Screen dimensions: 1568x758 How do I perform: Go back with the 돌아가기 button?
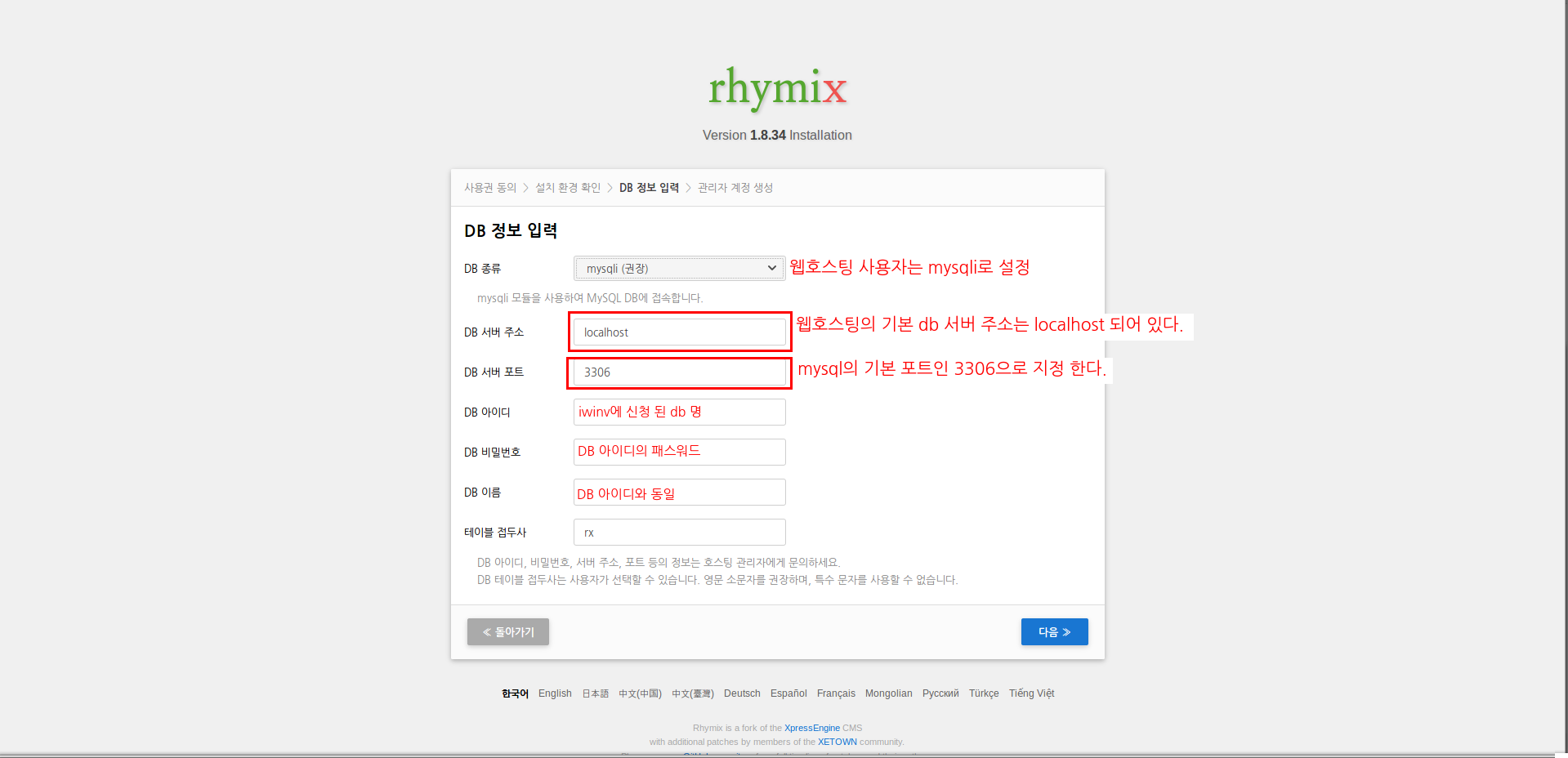point(508,631)
